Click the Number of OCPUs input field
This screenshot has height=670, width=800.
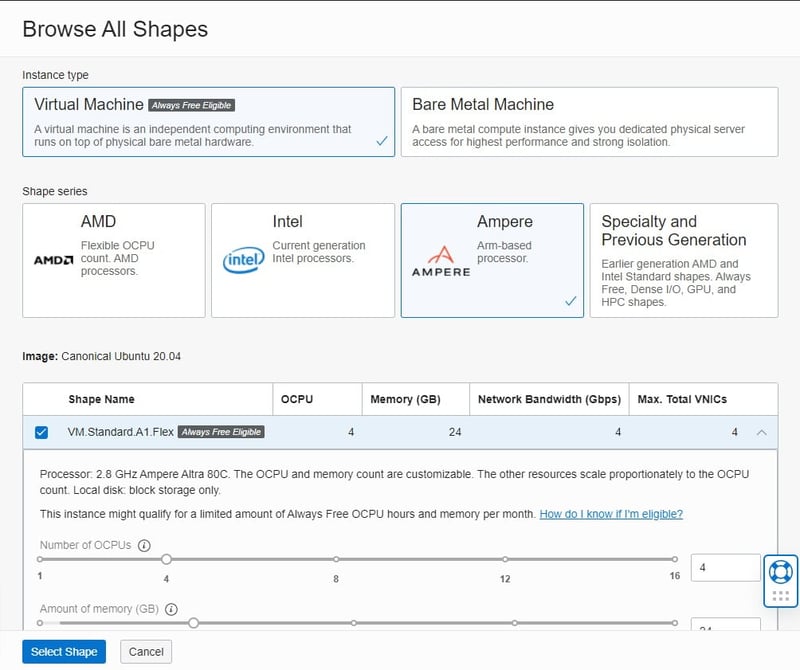point(725,568)
